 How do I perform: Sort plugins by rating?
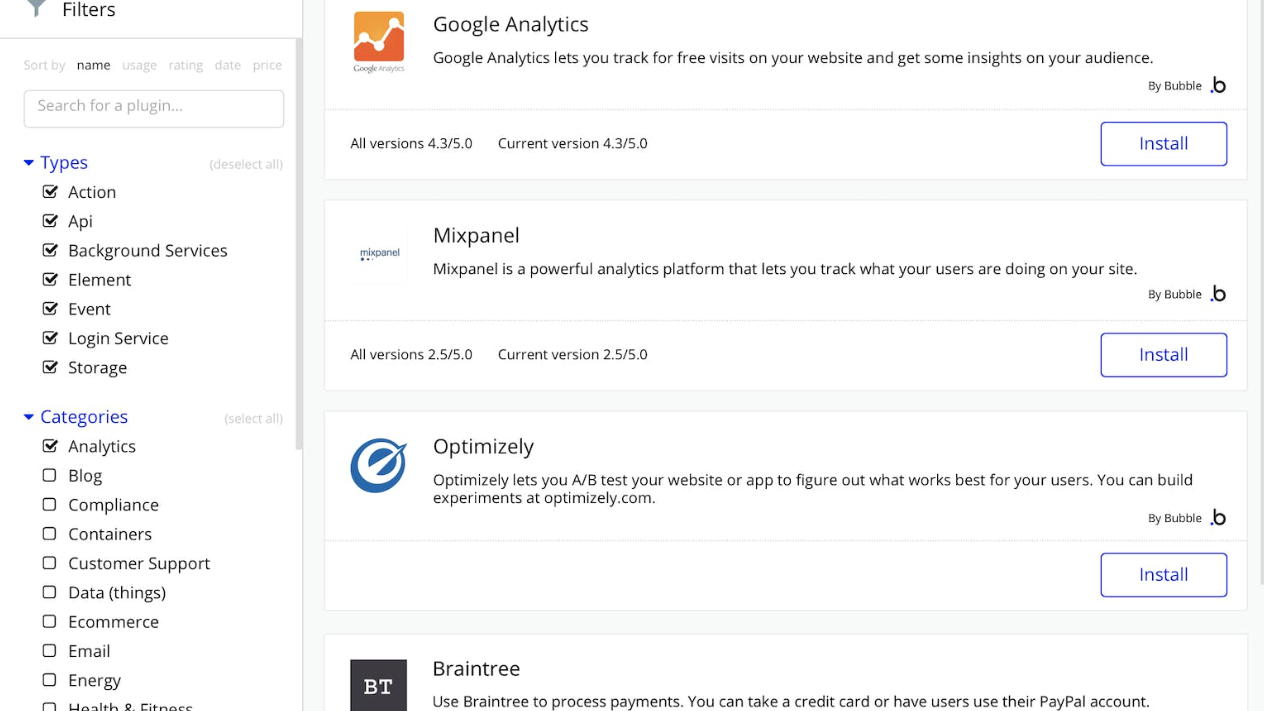(185, 65)
